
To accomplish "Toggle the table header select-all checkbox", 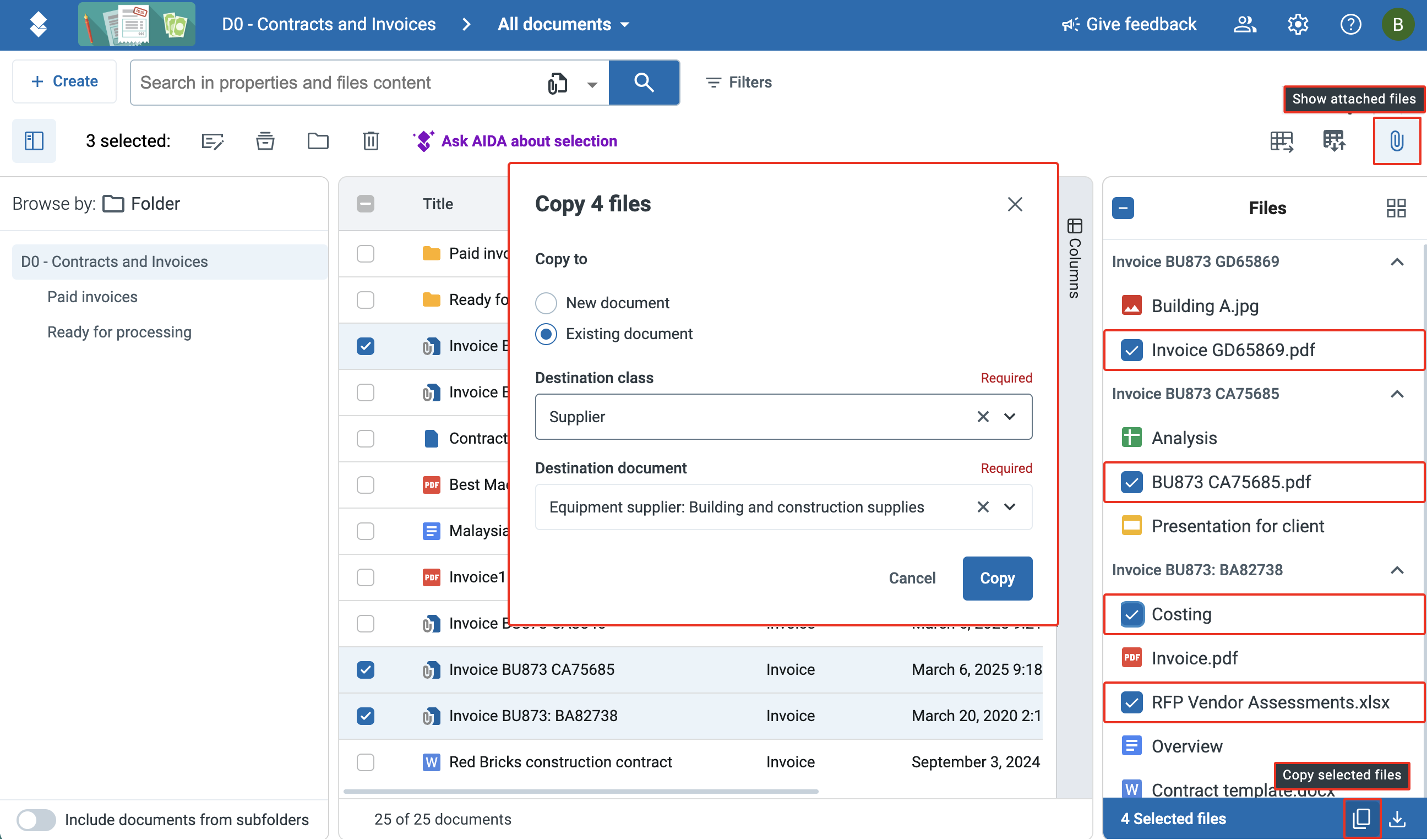I will [x=365, y=204].
